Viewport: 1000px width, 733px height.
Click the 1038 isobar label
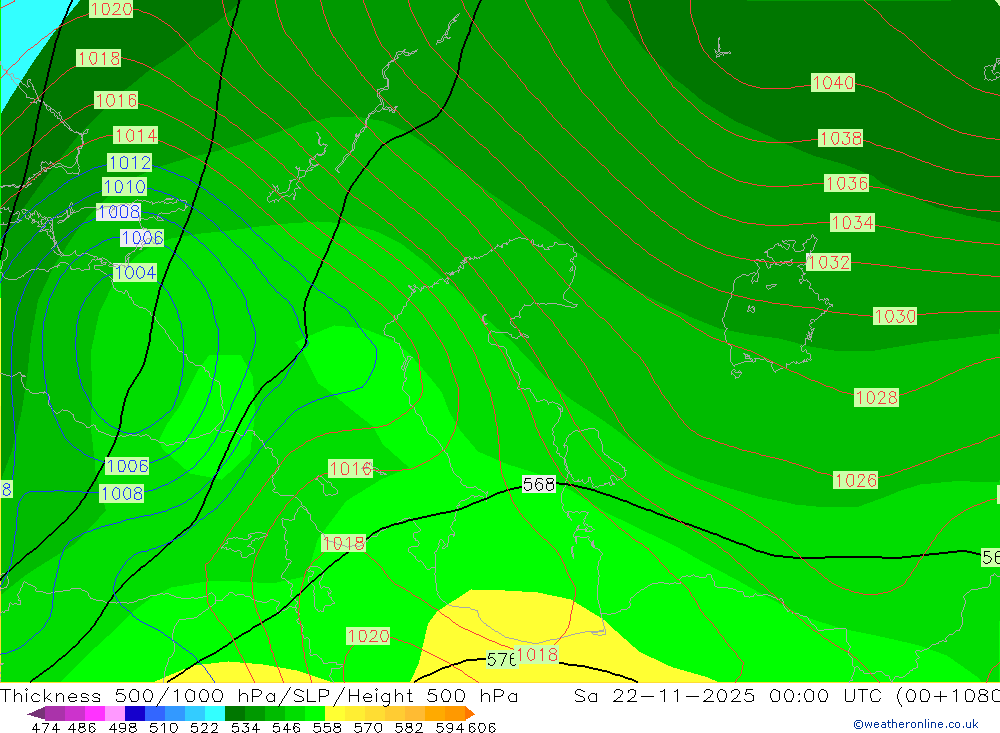[x=841, y=138]
